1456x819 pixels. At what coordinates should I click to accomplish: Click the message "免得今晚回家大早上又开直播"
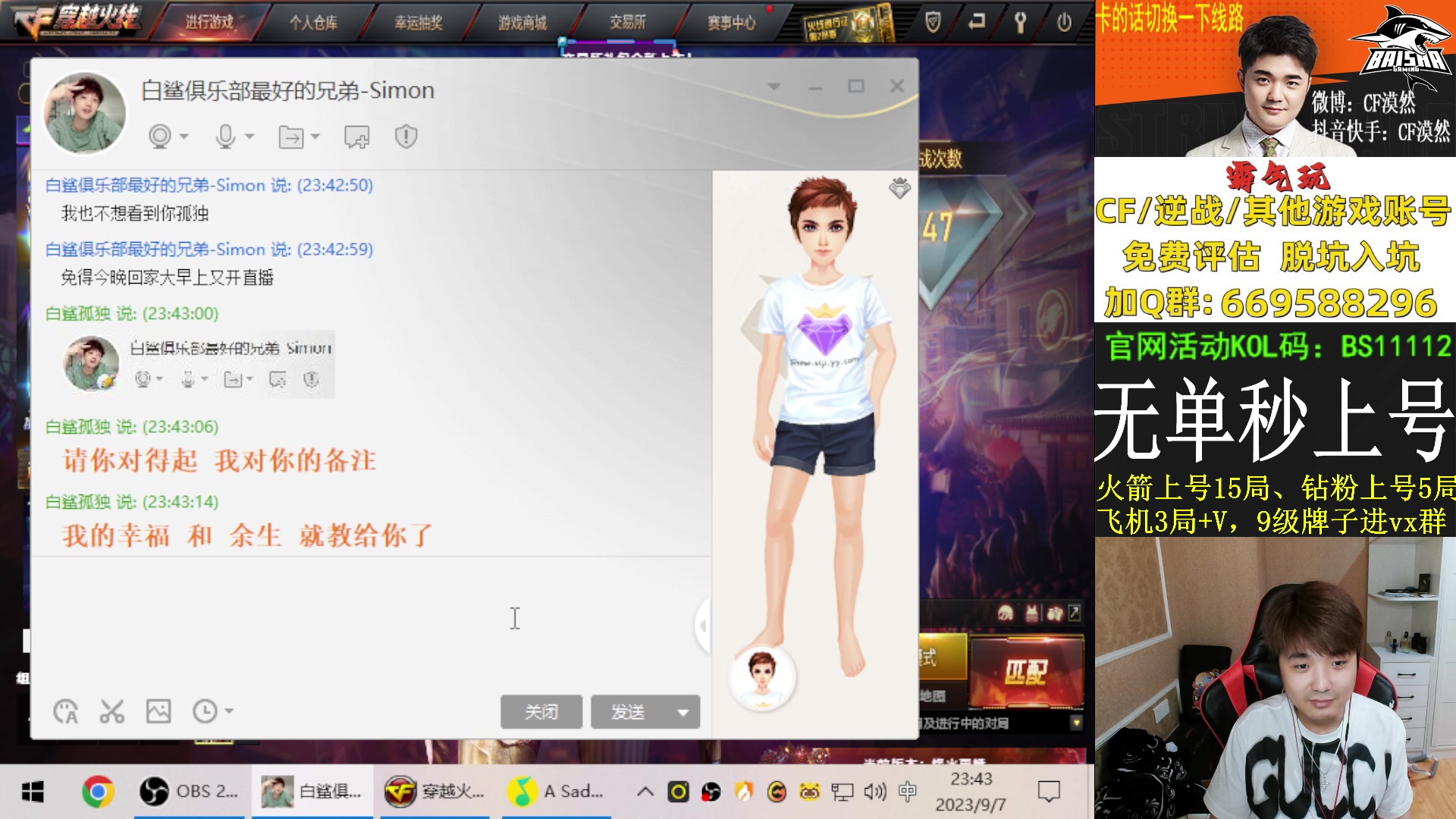point(167,278)
